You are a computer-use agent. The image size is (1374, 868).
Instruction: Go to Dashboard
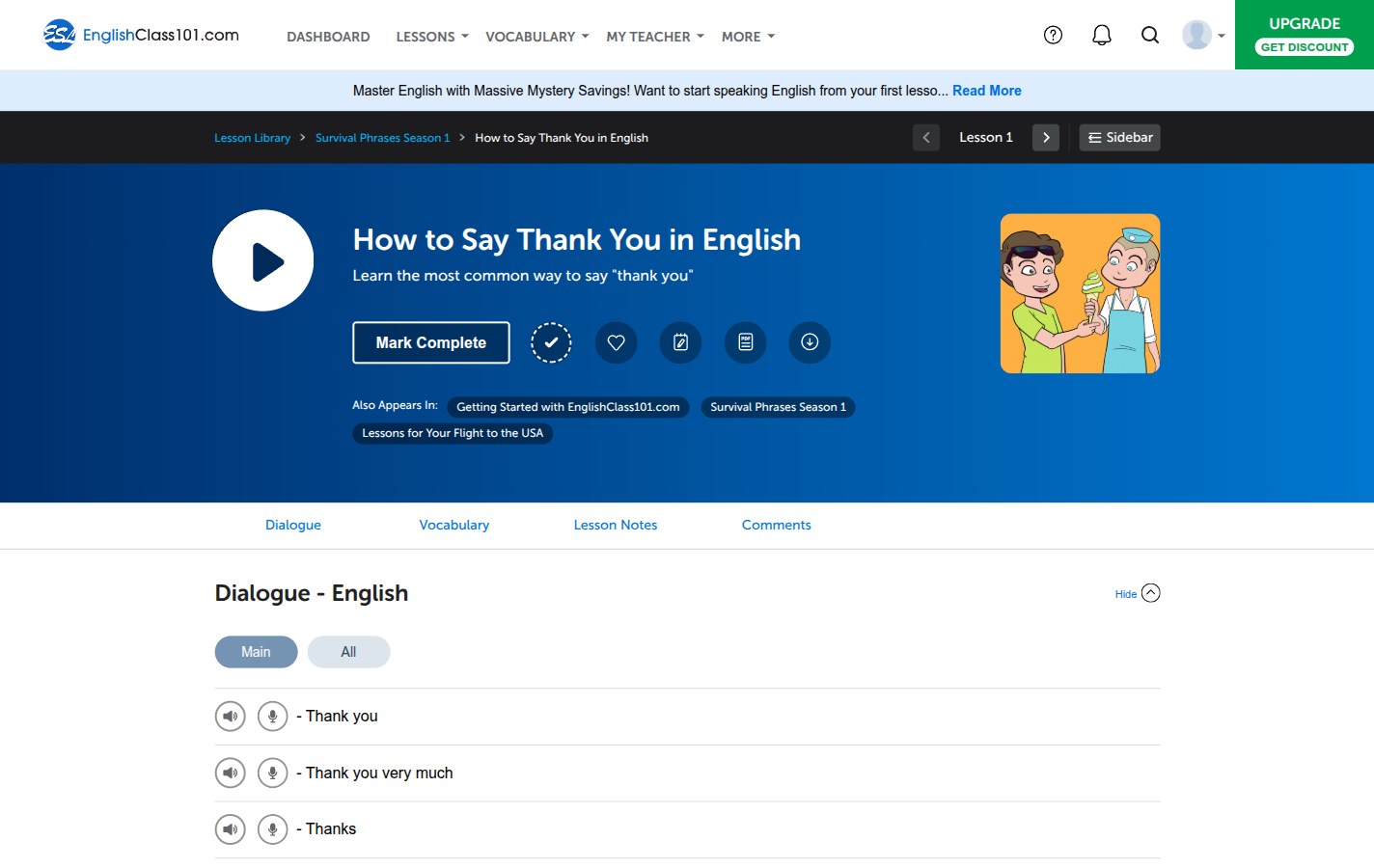[328, 37]
